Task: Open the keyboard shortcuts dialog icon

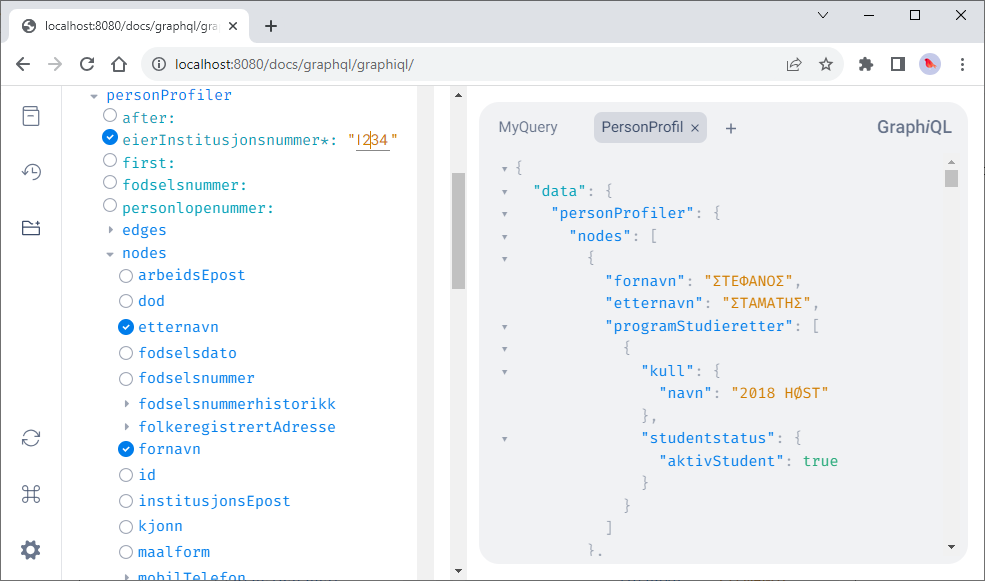Action: (x=31, y=494)
